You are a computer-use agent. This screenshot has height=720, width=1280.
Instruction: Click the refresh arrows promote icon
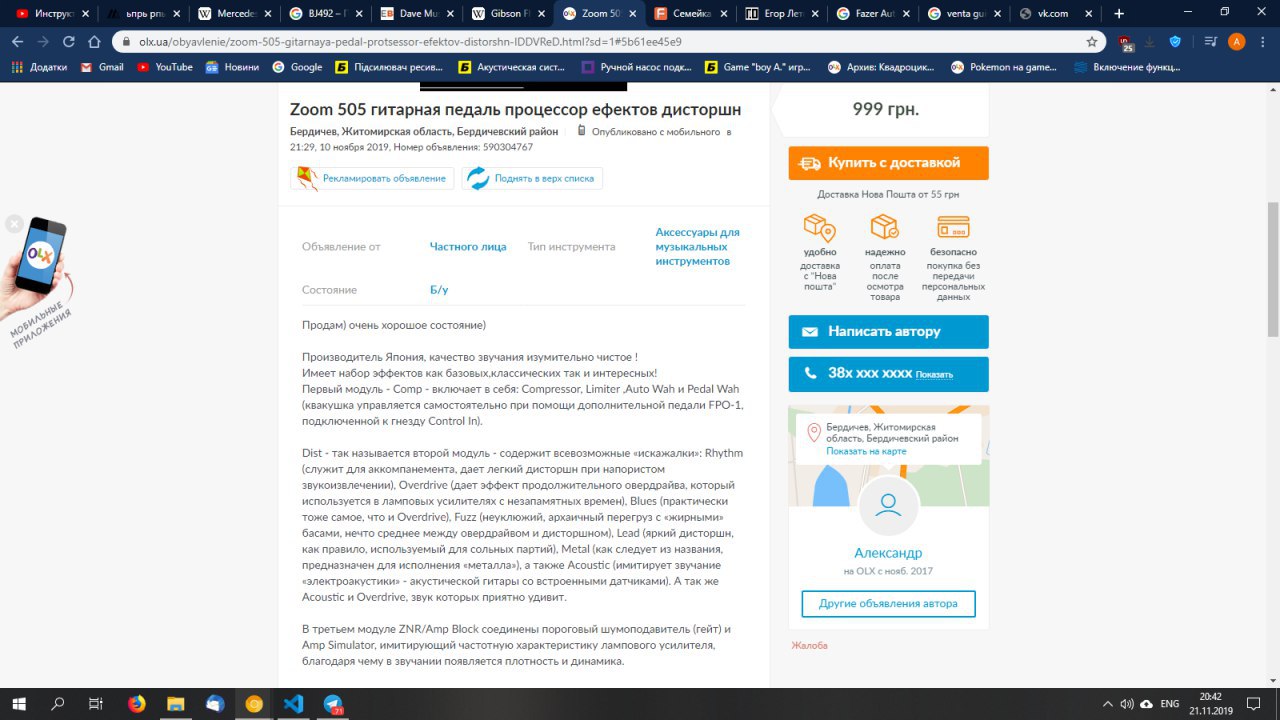tap(478, 178)
